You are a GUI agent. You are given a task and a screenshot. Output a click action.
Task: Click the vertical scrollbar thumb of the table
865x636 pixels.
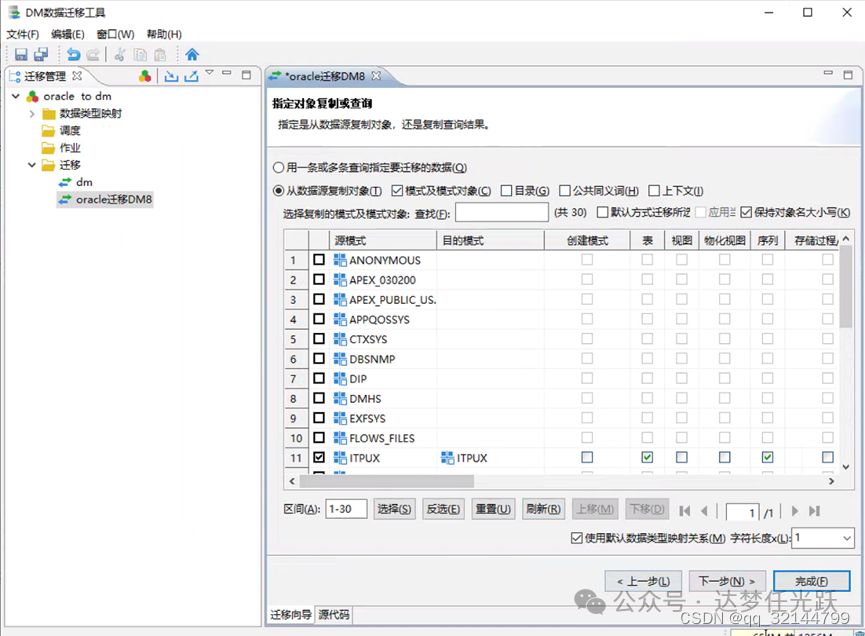[x=846, y=288]
